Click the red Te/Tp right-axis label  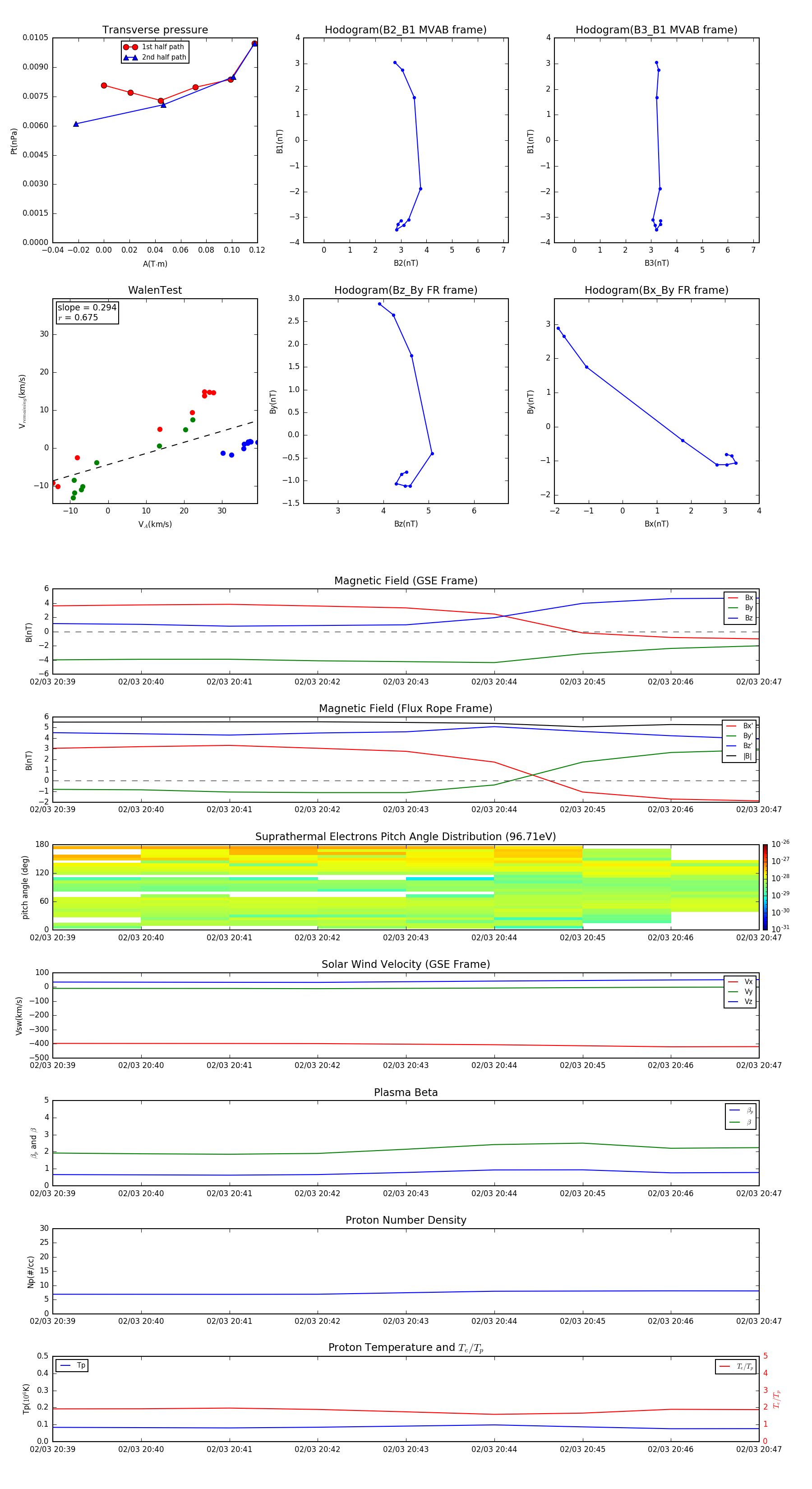(776, 1399)
